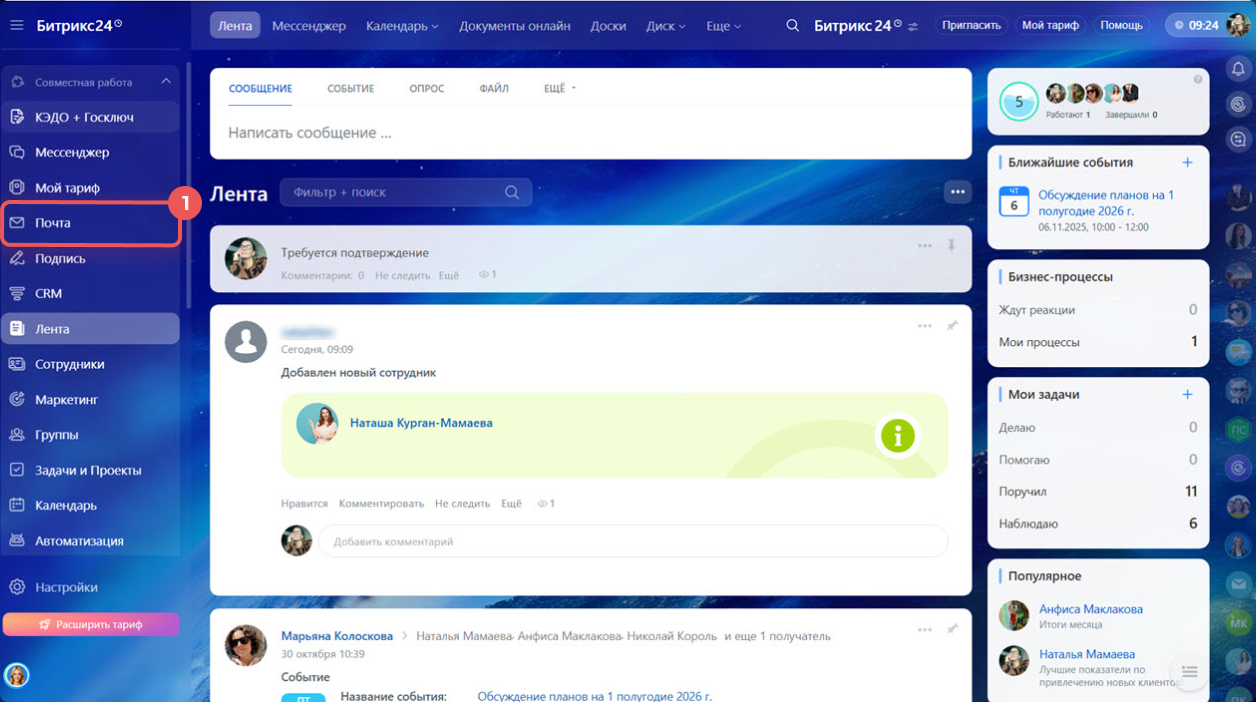Toggle Не следить on Требуется подтверждение post

[x=402, y=275]
